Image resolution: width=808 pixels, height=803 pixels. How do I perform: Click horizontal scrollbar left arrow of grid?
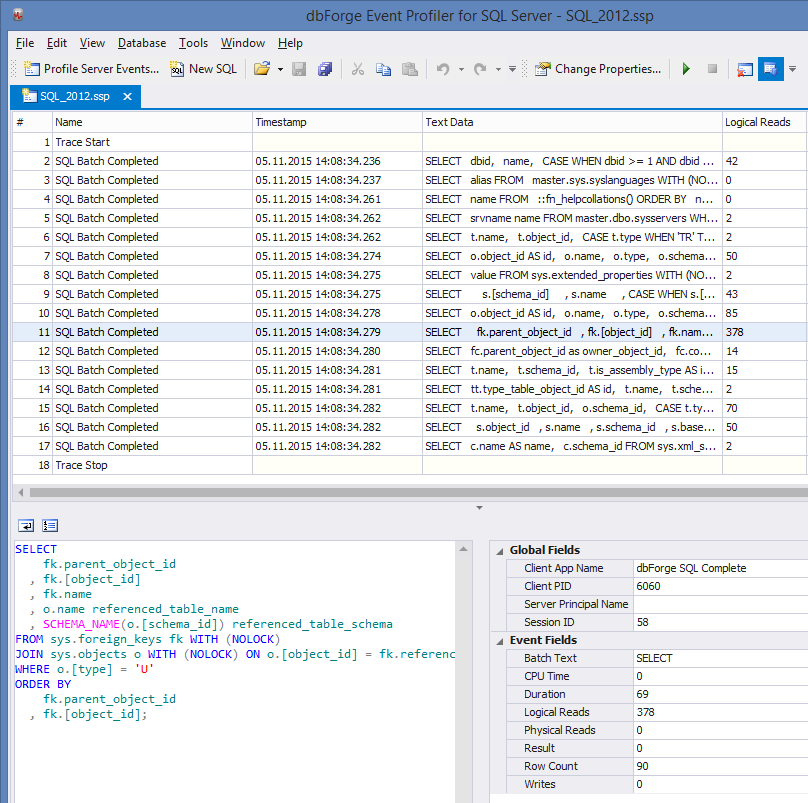21,492
